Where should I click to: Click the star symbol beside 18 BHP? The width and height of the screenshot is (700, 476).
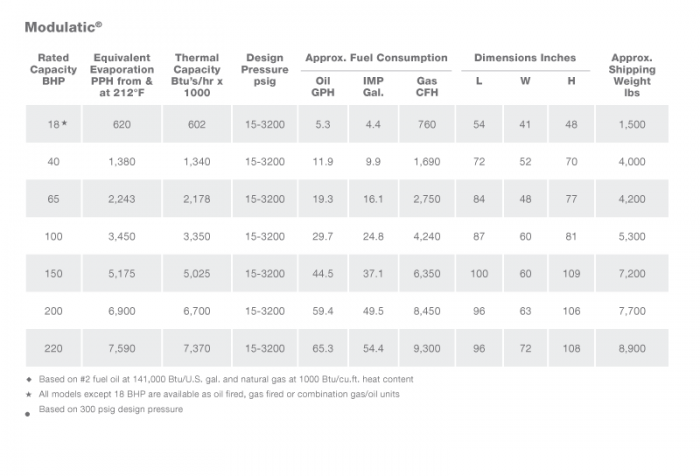(64, 123)
